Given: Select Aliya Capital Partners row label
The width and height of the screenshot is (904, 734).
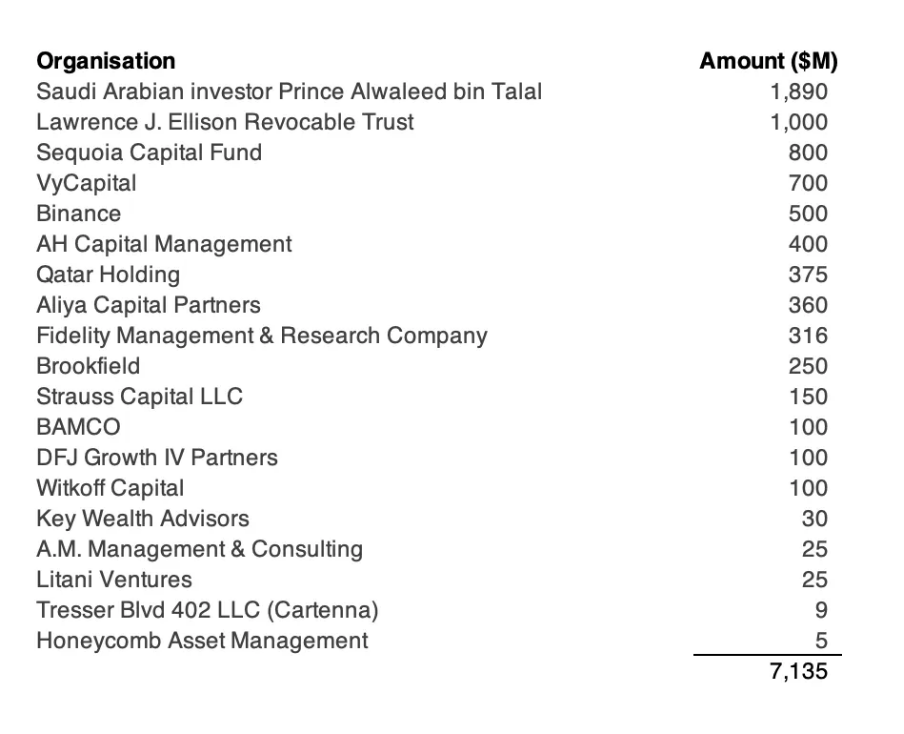Looking at the screenshot, I should click(148, 306).
